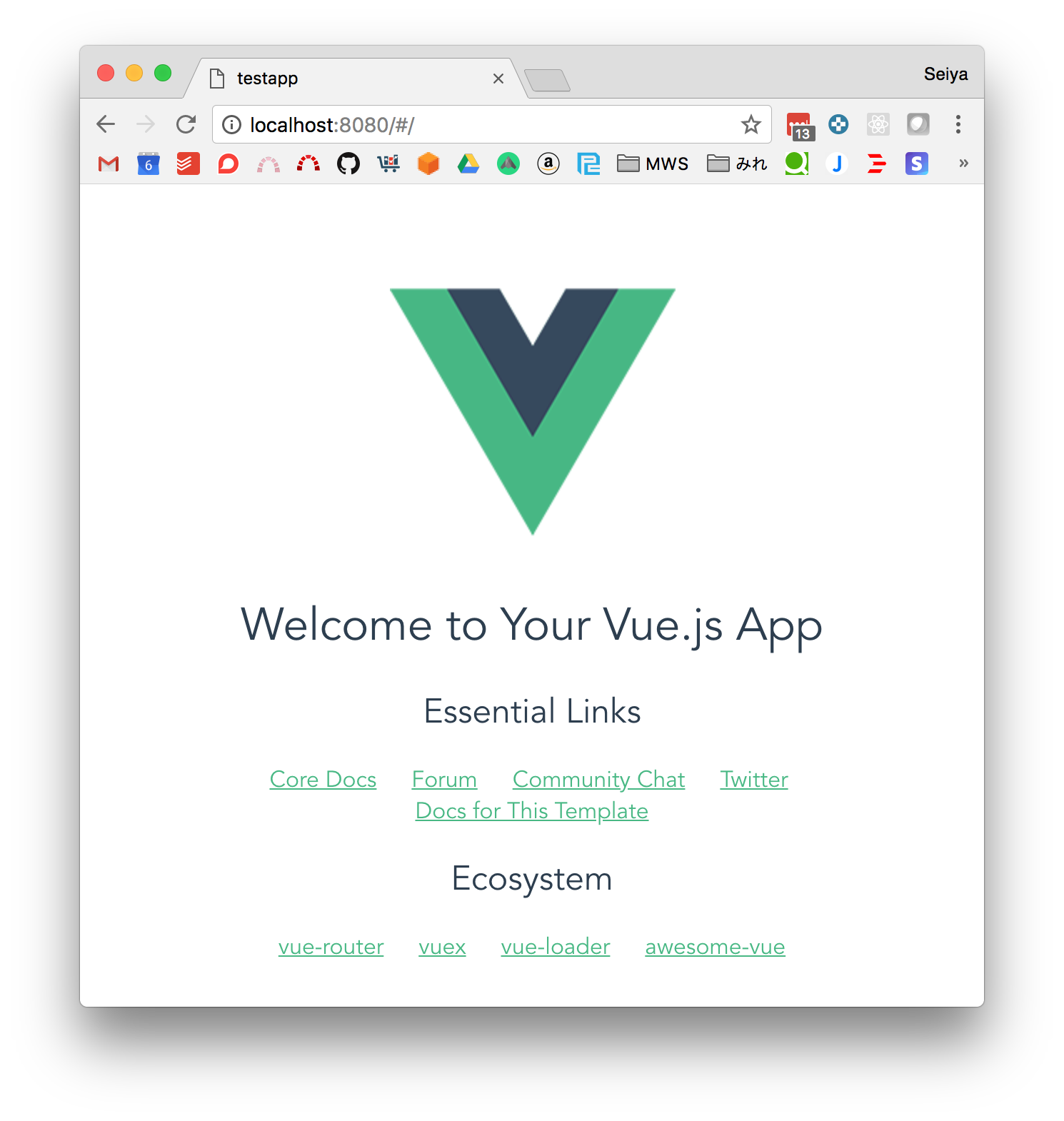Open the GitHub bookmark icon

click(348, 164)
